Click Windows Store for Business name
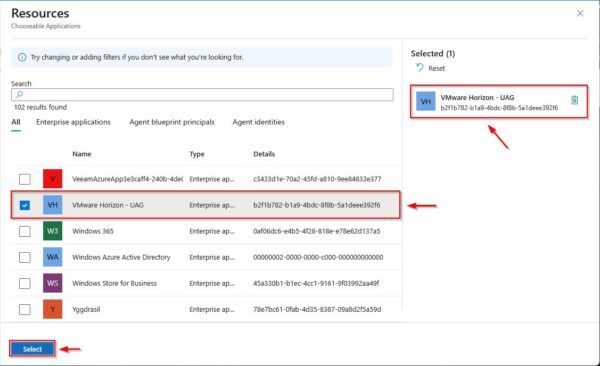Viewport: 600px width, 366px height. pyautogui.click(x=114, y=283)
